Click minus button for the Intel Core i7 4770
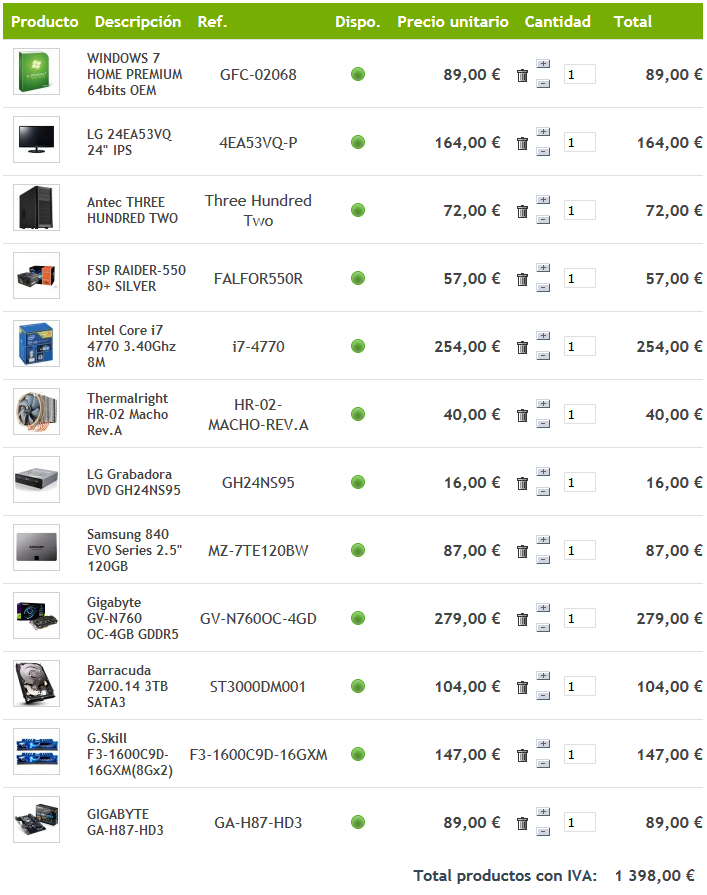This screenshot has width=707, height=895. pos(543,356)
